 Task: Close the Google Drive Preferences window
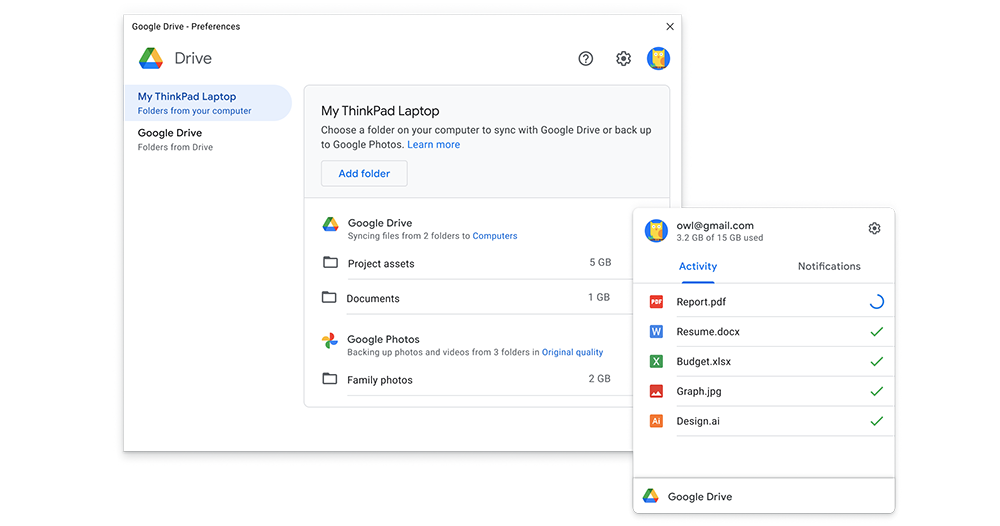(670, 26)
